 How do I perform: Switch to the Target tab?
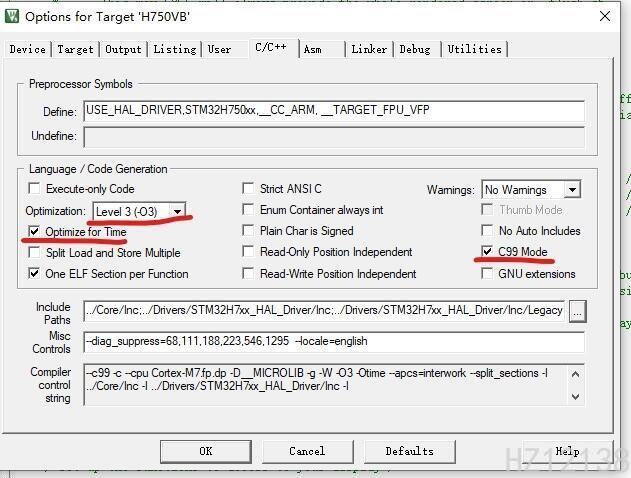pyautogui.click(x=75, y=49)
